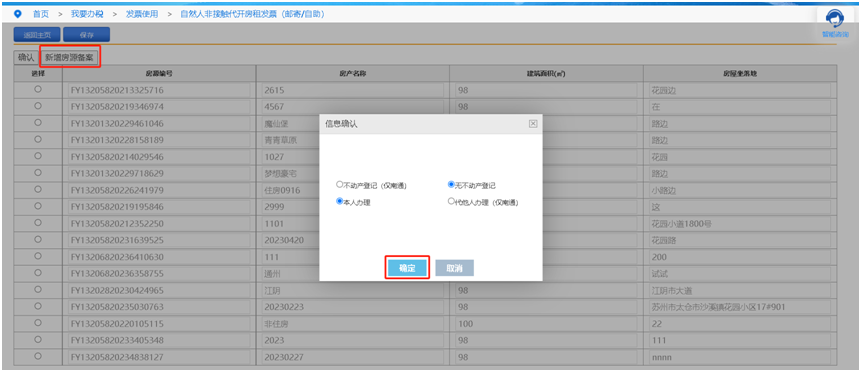861x372 pixels.
Task: Select radio for FY13205820234838127 row
Action: click(38, 356)
